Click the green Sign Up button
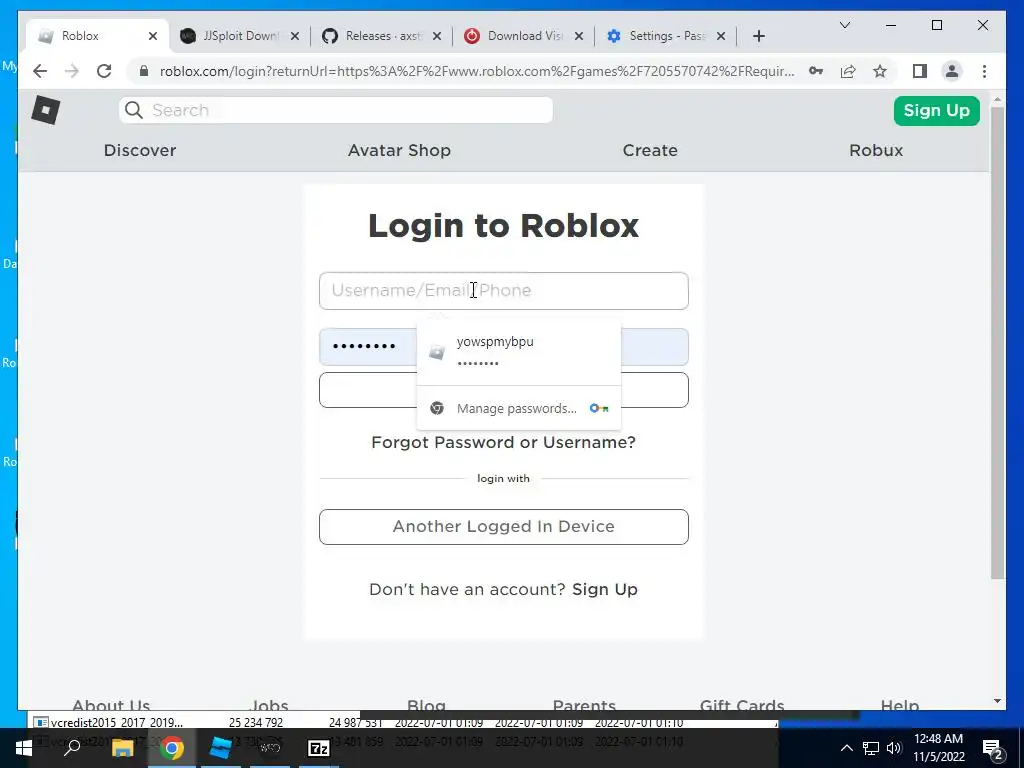This screenshot has height=768, width=1024. click(x=936, y=110)
